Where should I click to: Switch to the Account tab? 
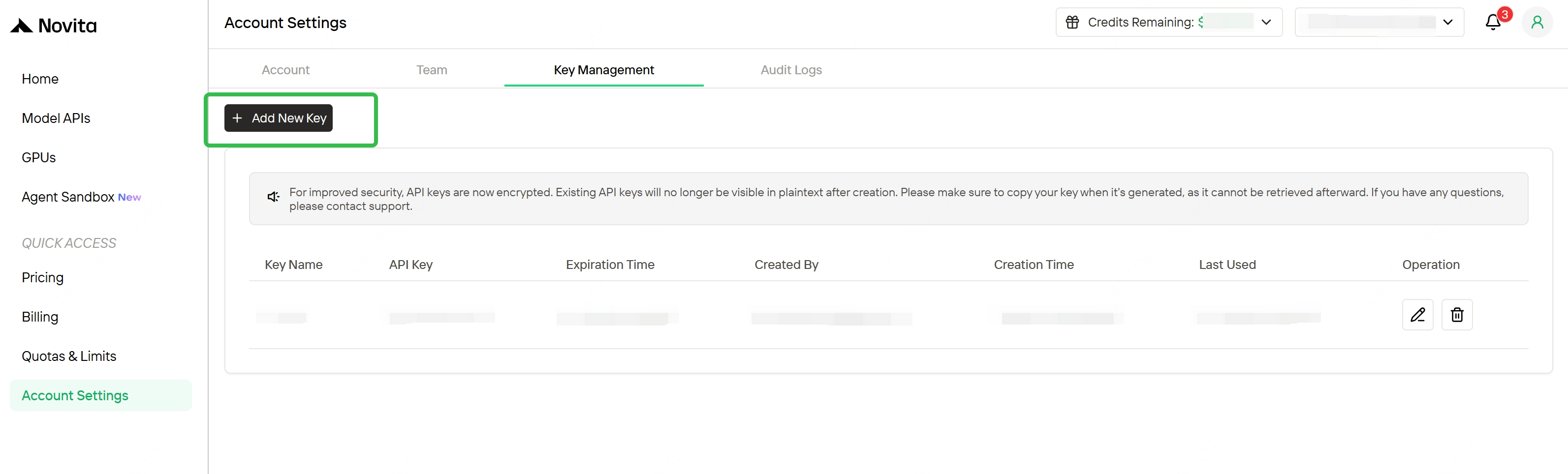tap(285, 70)
